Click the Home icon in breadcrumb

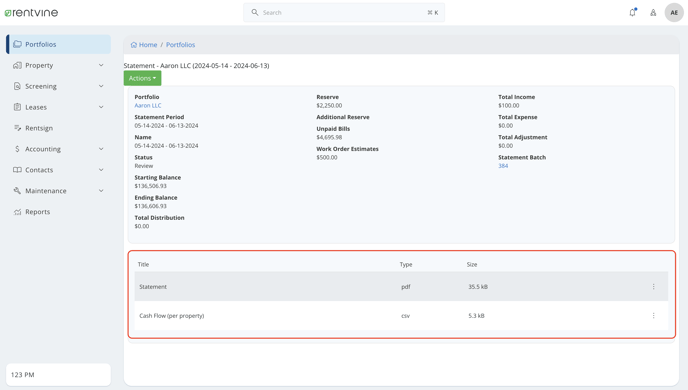click(x=134, y=45)
